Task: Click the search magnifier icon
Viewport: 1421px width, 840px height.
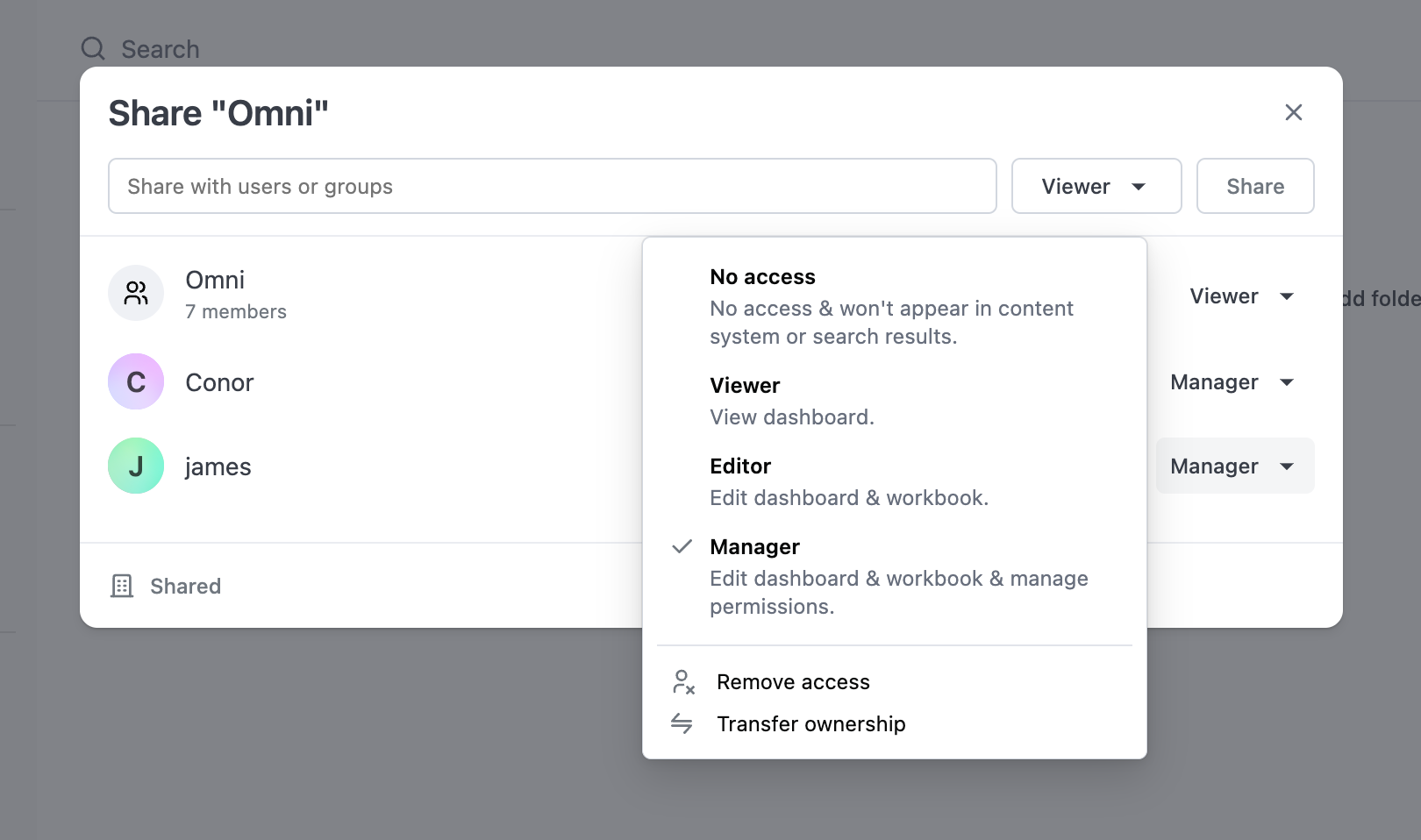Action: coord(93,48)
